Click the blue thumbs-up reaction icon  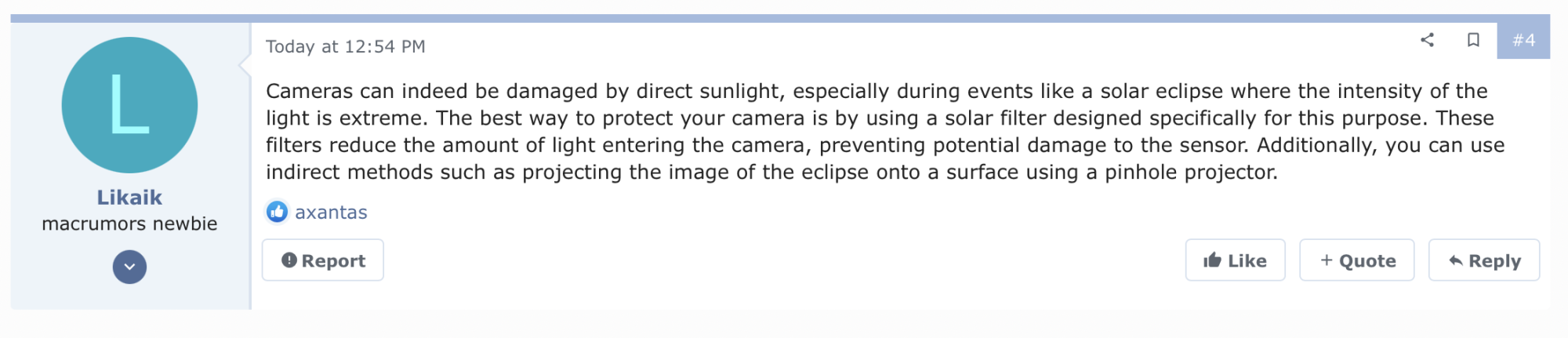[277, 212]
